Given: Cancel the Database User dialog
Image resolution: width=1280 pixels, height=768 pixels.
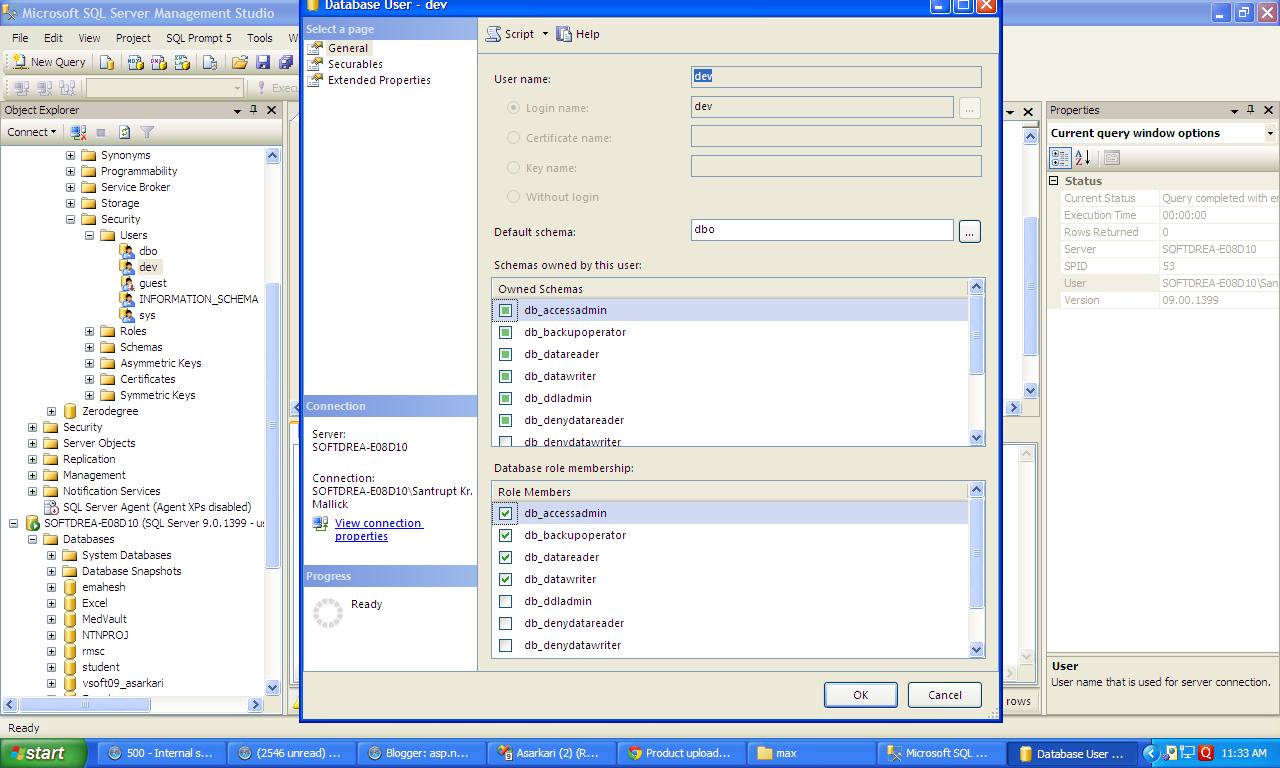Looking at the screenshot, I should pos(945,695).
